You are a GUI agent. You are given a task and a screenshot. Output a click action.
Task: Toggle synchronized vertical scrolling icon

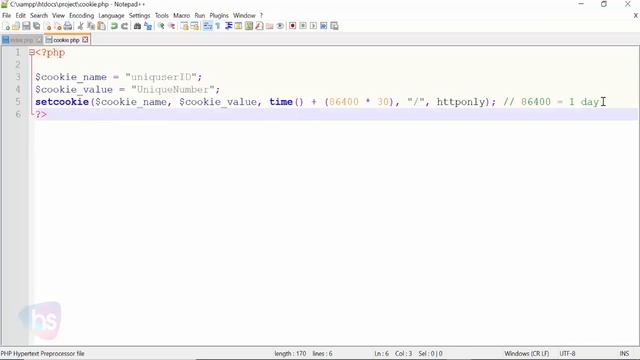tap(184, 26)
